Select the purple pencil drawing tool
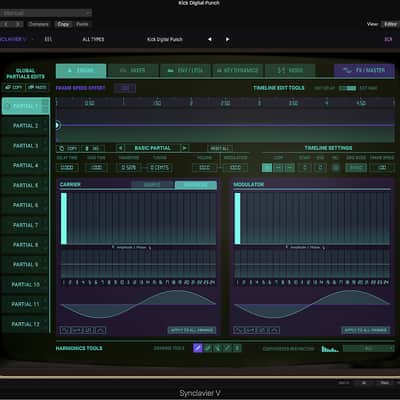The width and height of the screenshot is (400, 400). tap(198, 348)
